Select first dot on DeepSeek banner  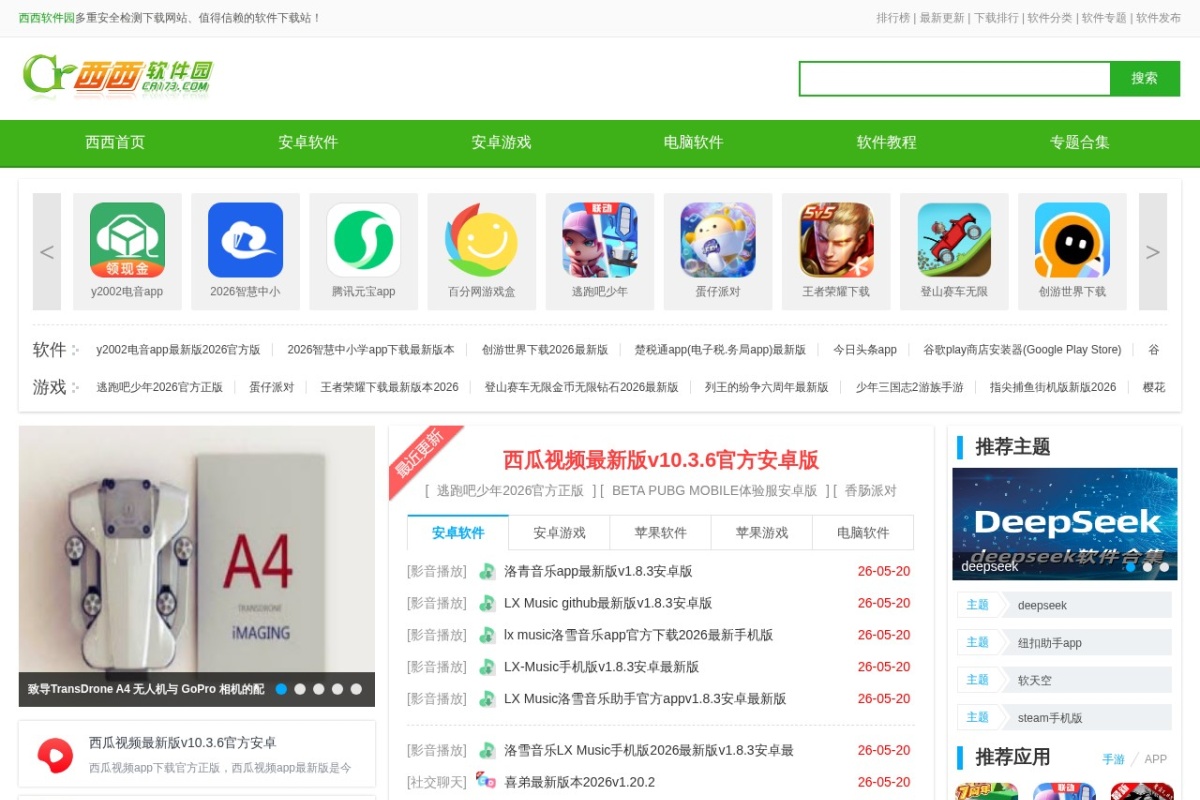1130,567
